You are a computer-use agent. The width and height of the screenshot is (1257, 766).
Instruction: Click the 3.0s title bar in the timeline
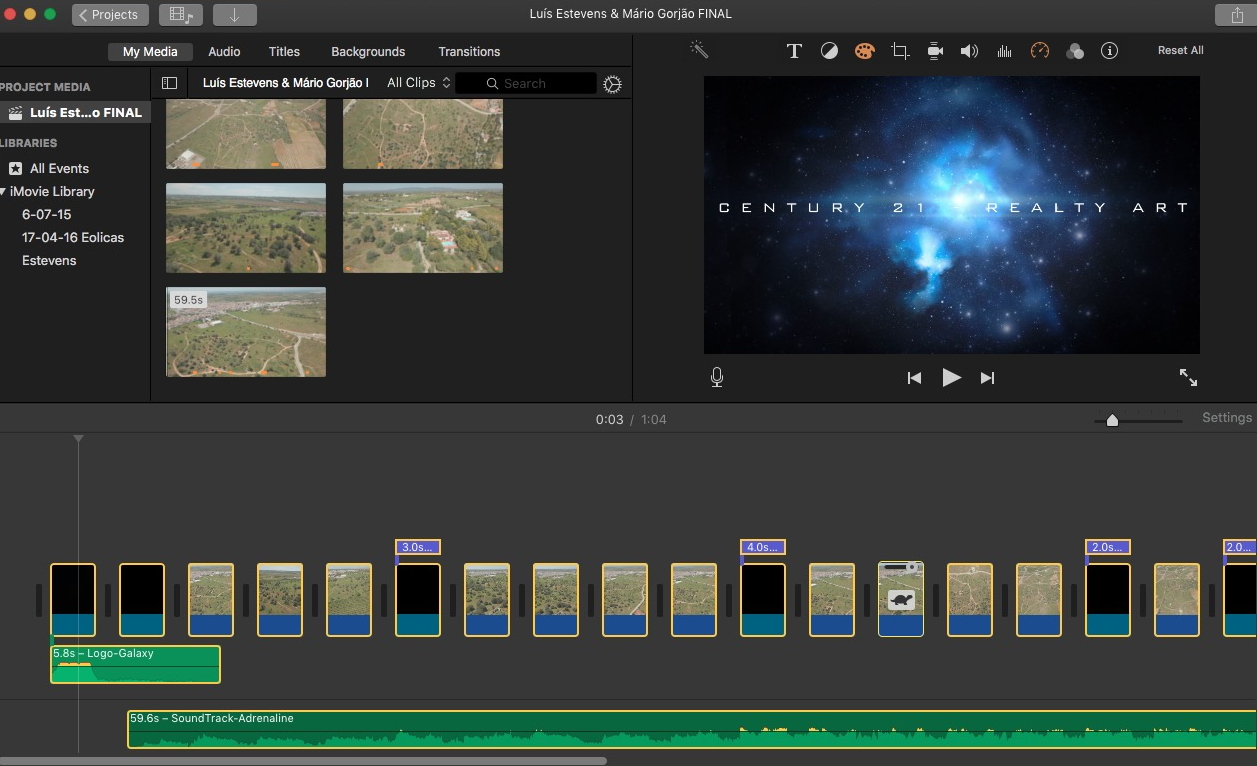(x=418, y=547)
